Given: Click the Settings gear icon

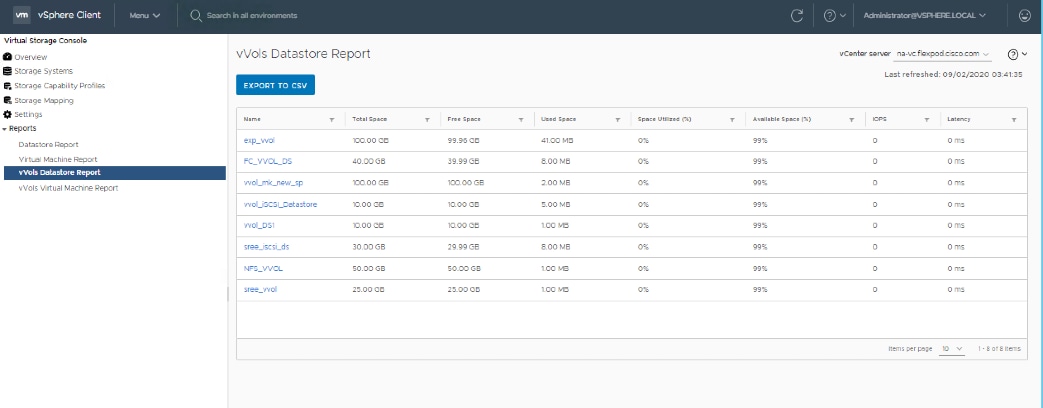Looking at the screenshot, I should [x=7, y=114].
